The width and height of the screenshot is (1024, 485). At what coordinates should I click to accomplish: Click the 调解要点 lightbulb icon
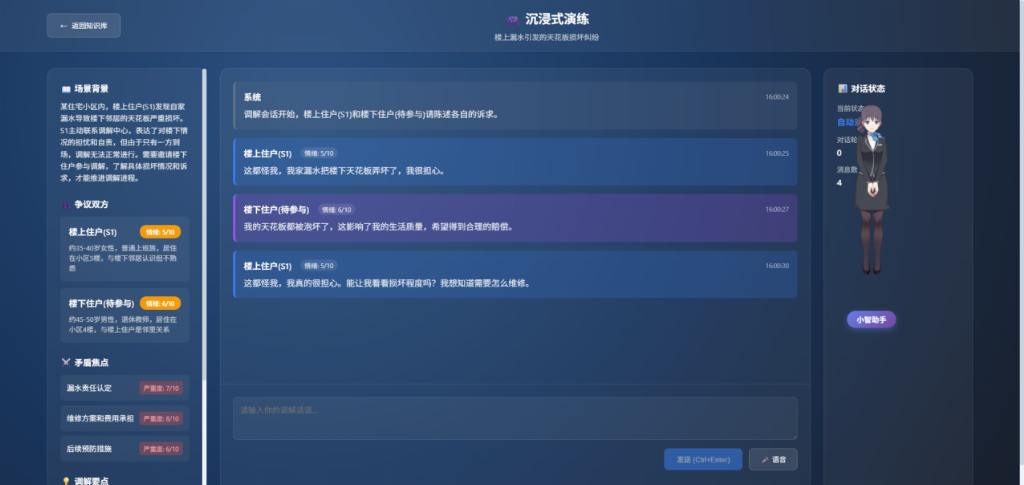[x=66, y=481]
